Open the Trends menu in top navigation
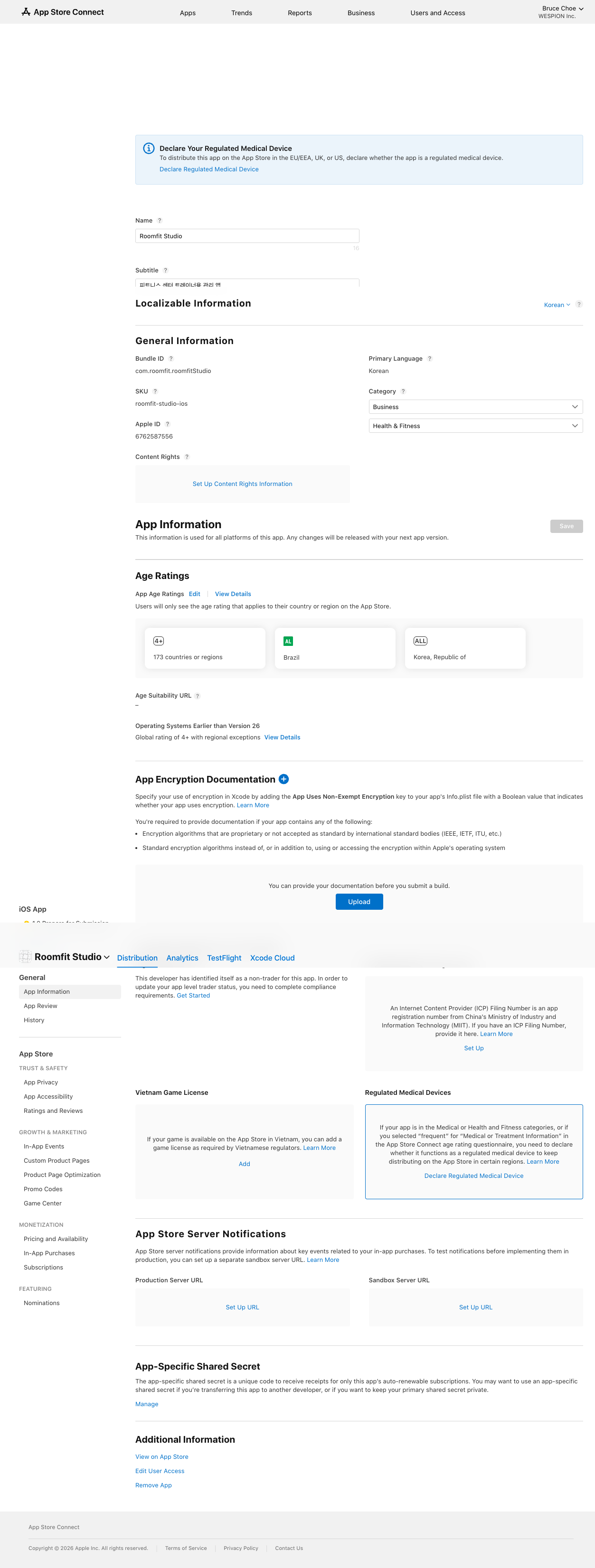Screen dimensions: 595x1568 click(241, 13)
